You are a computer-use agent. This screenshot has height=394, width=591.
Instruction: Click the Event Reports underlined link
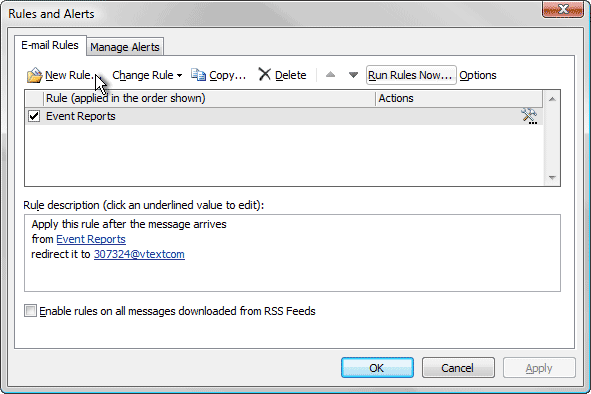click(91, 239)
